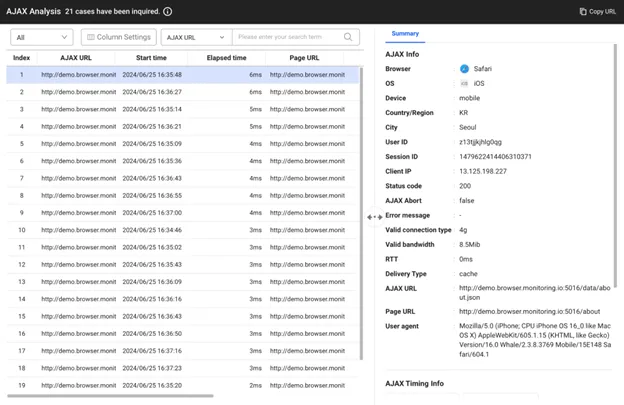Image resolution: width=624 pixels, height=405 pixels.
Task: Select row 9 started 16:37:00
Action: click(x=182, y=213)
